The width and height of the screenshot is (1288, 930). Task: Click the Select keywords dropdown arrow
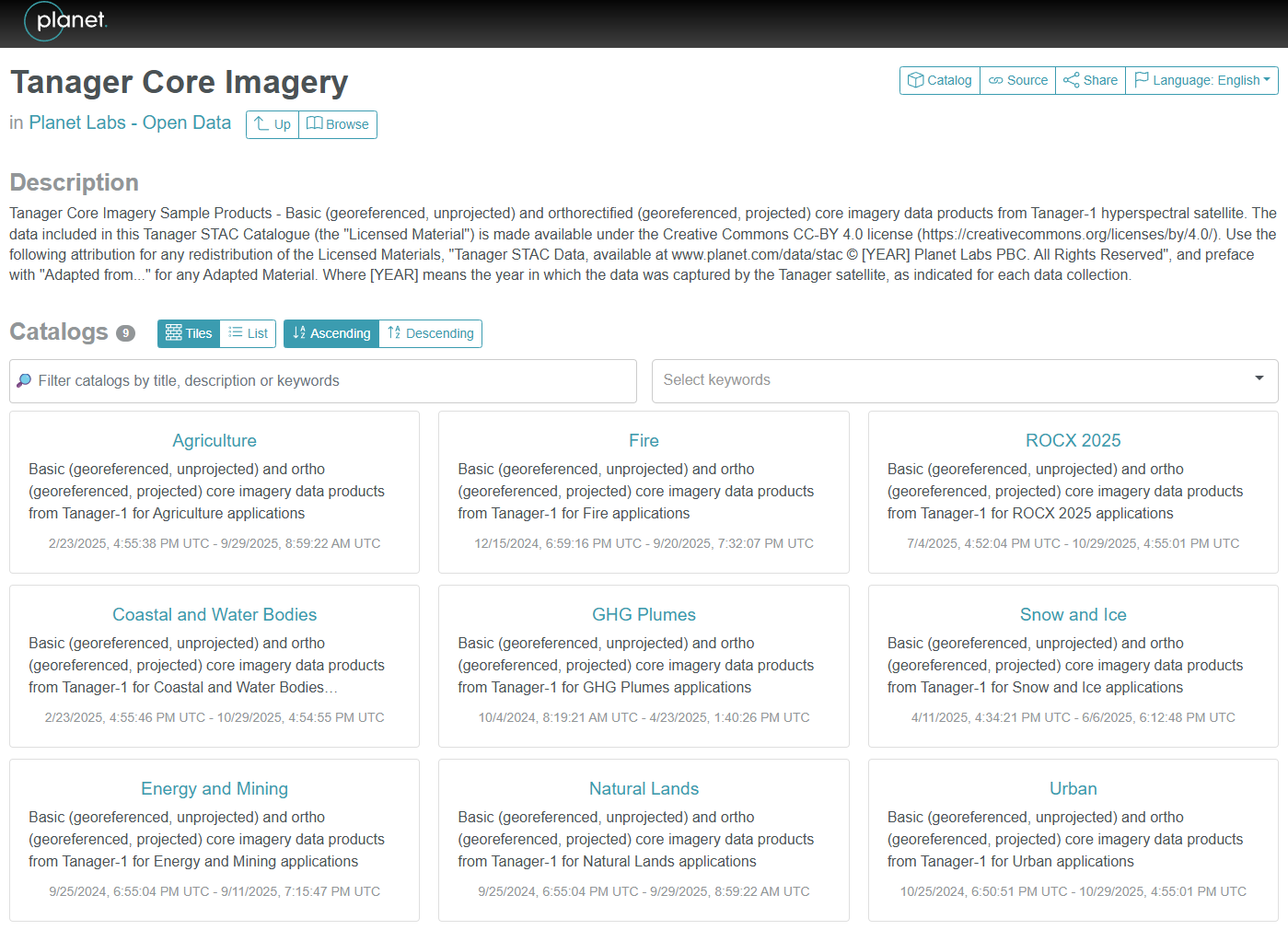point(1259,378)
